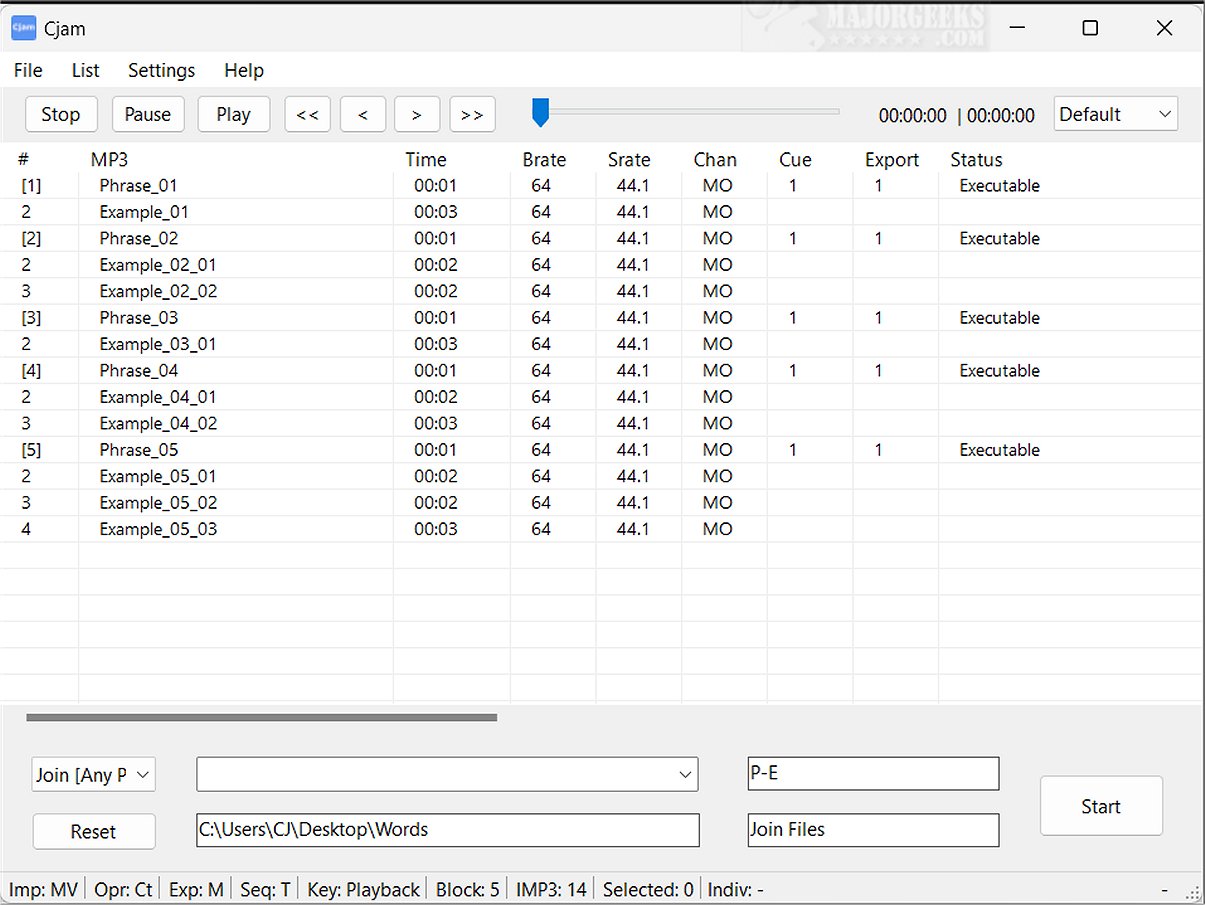1205x905 pixels.
Task: Click the Reset button
Action: click(93, 831)
